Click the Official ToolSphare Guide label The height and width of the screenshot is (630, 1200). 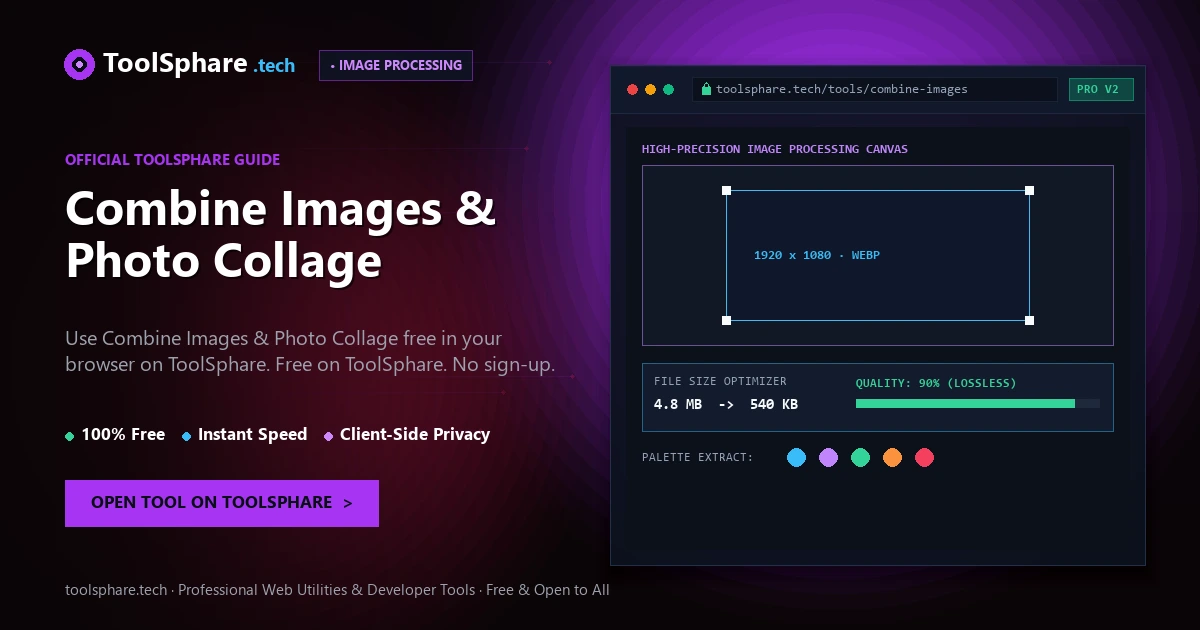pos(172,159)
